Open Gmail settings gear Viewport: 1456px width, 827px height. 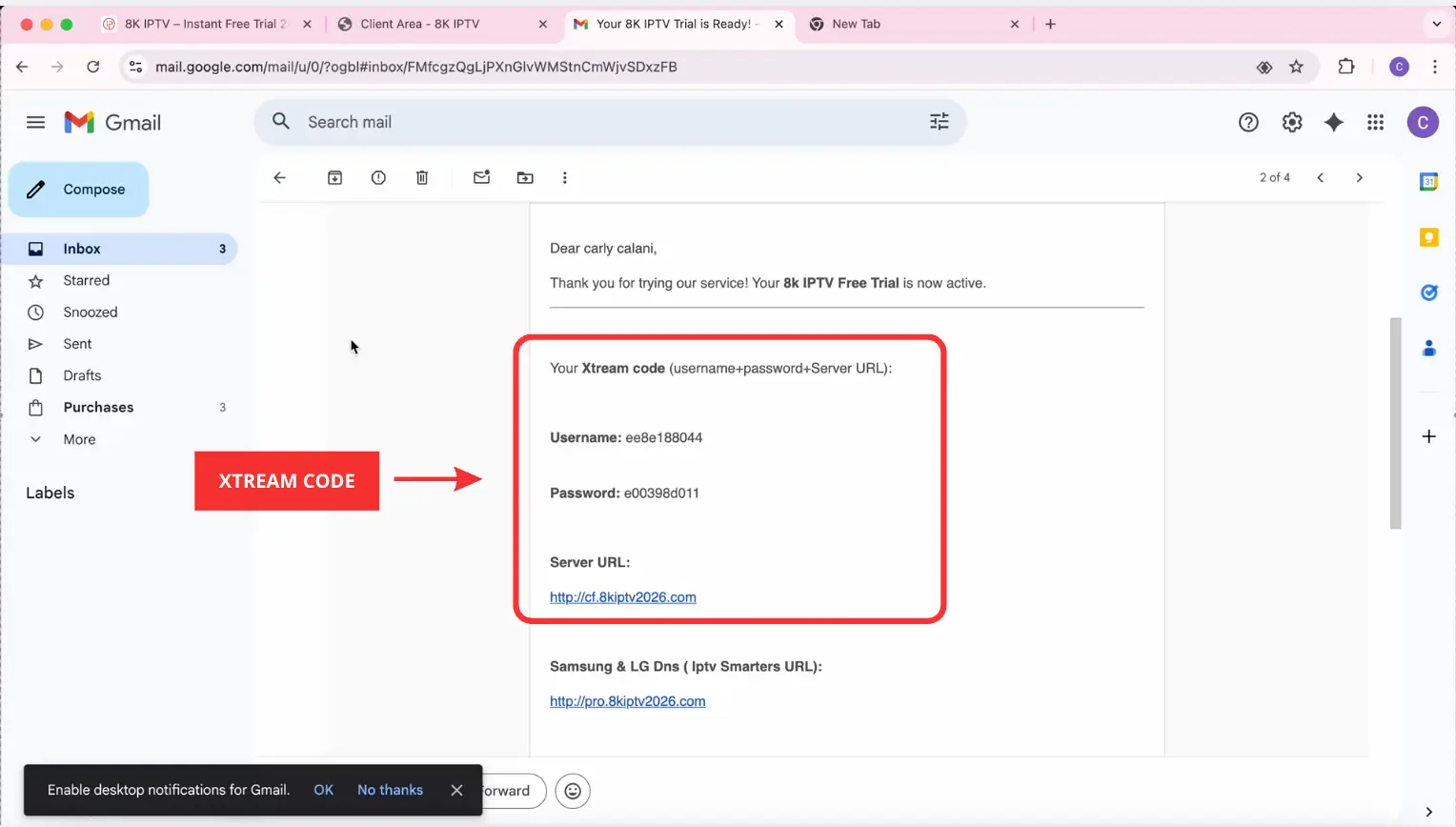pyautogui.click(x=1291, y=122)
